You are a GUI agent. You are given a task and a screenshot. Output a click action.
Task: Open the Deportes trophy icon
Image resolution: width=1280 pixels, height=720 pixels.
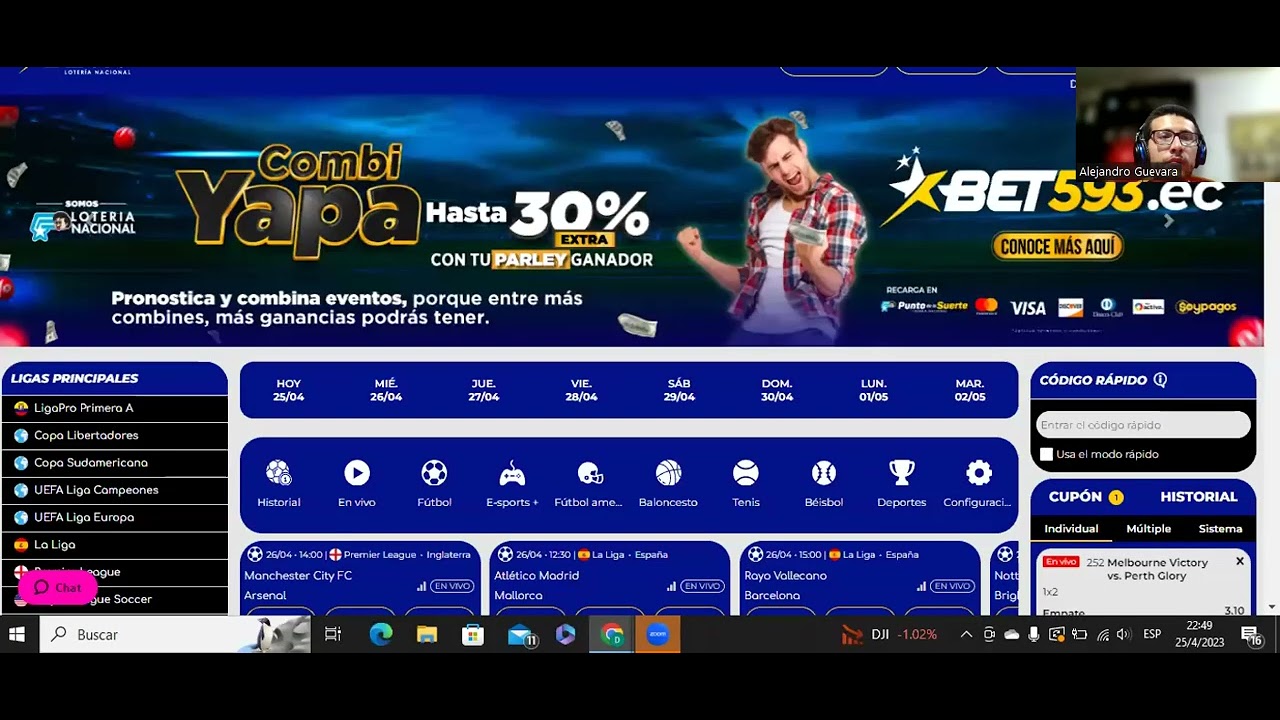pos(902,473)
